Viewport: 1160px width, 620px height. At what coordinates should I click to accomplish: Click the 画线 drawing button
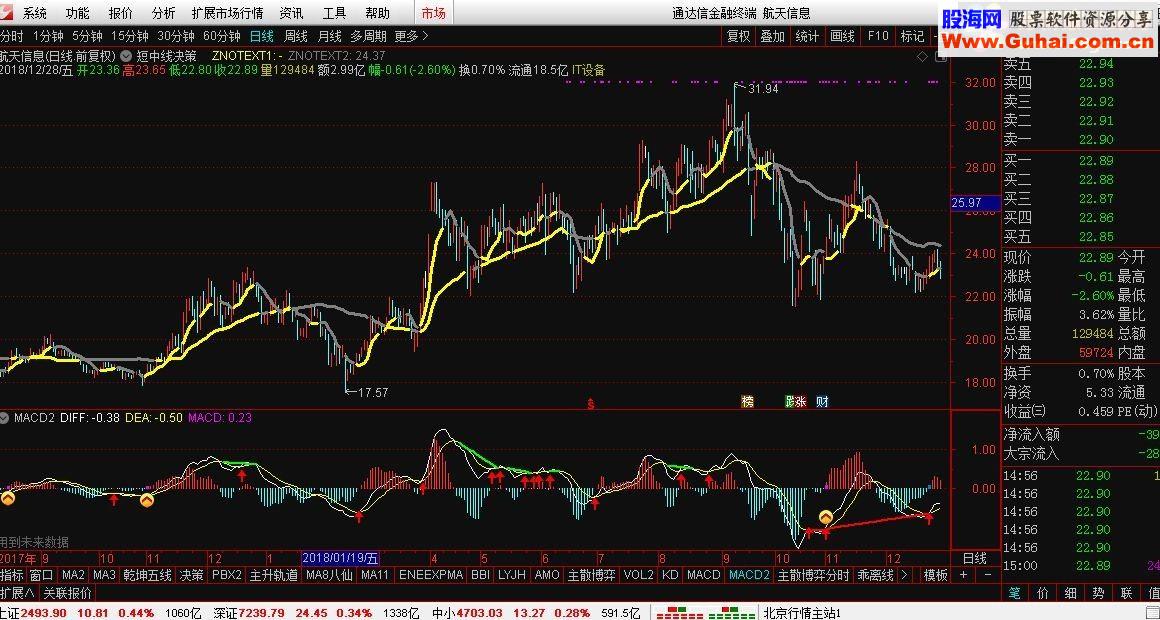pos(842,36)
